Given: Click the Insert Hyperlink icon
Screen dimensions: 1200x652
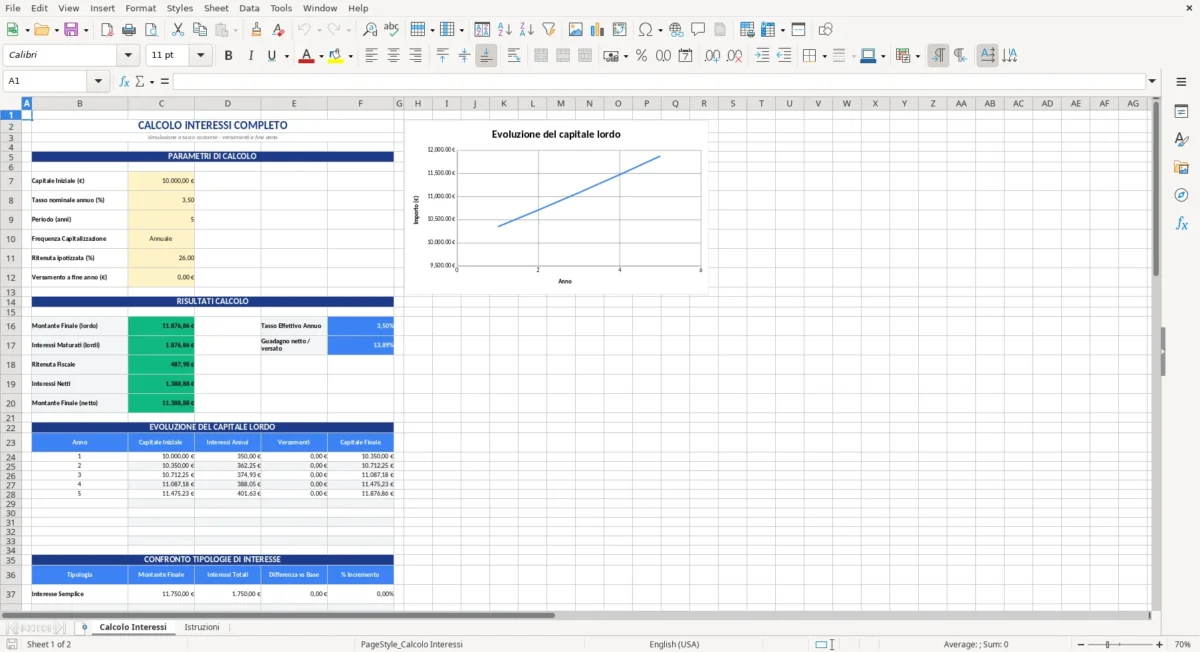Looking at the screenshot, I should [676, 30].
